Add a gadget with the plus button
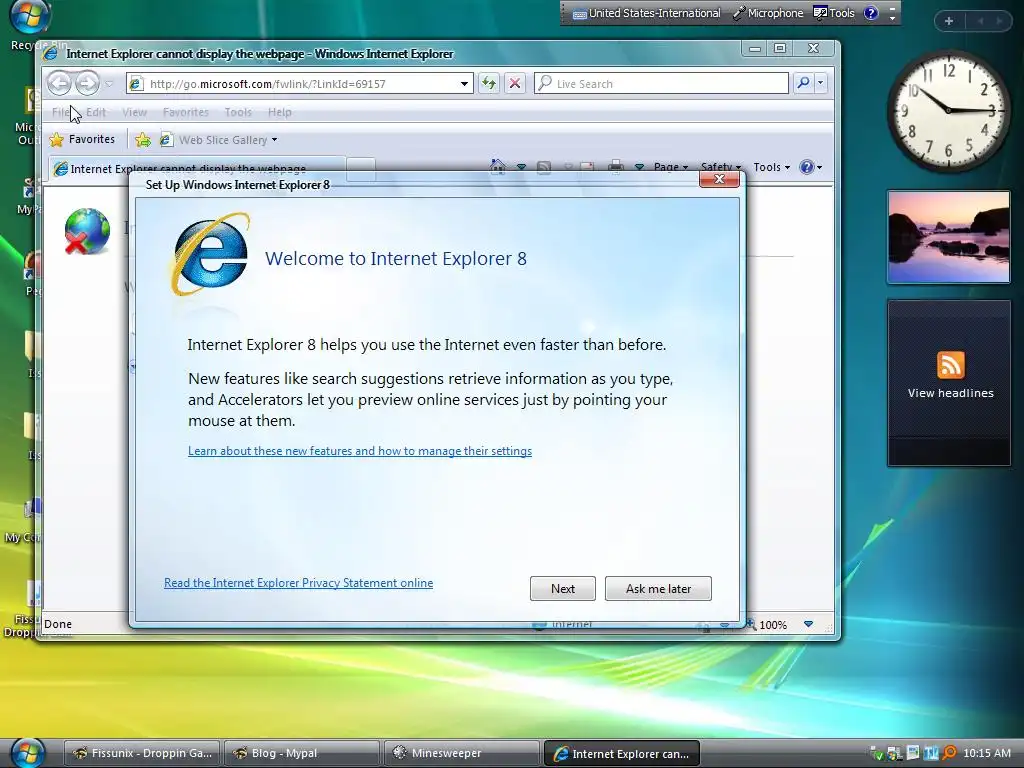The height and width of the screenshot is (768, 1024). [948, 21]
